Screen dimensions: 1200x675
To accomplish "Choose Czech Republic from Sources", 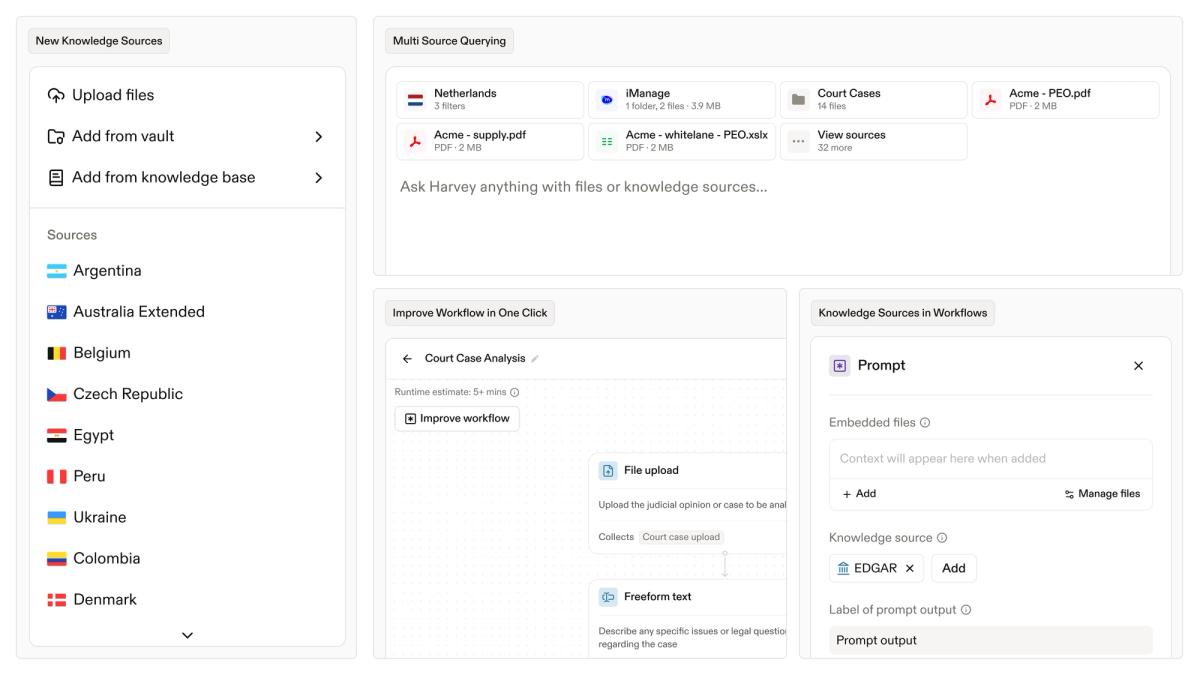I will 187,394.
